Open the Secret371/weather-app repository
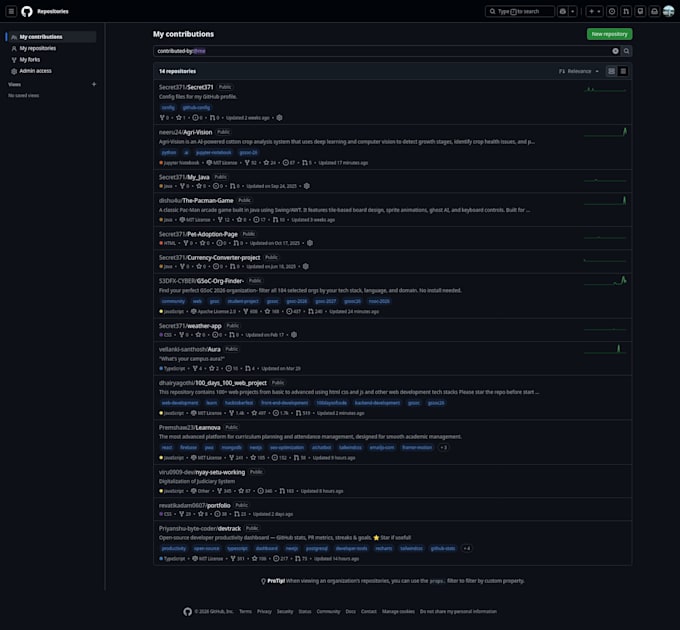680x630 pixels. tap(190, 326)
